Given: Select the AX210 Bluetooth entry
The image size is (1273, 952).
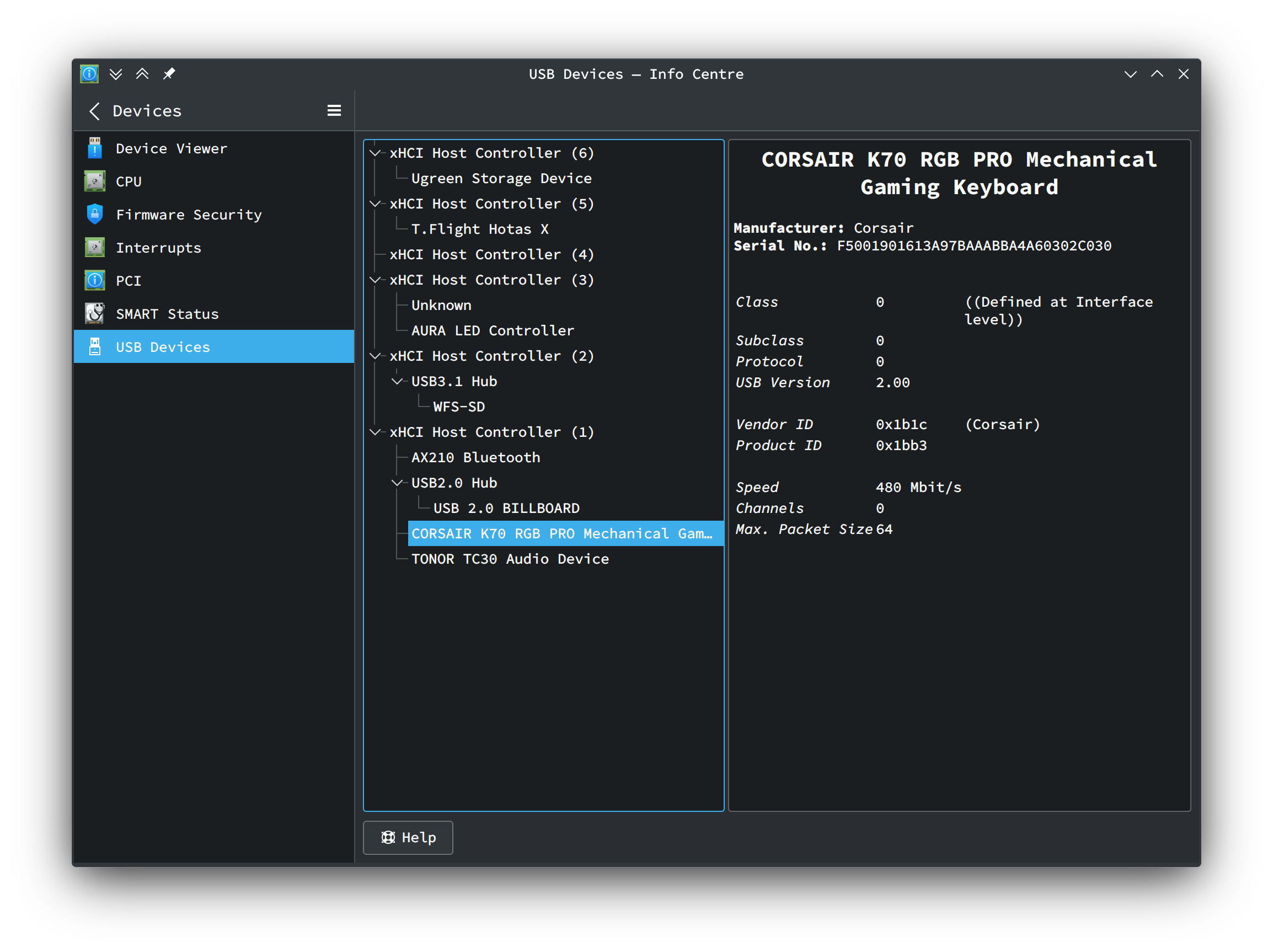Looking at the screenshot, I should tap(476, 457).
